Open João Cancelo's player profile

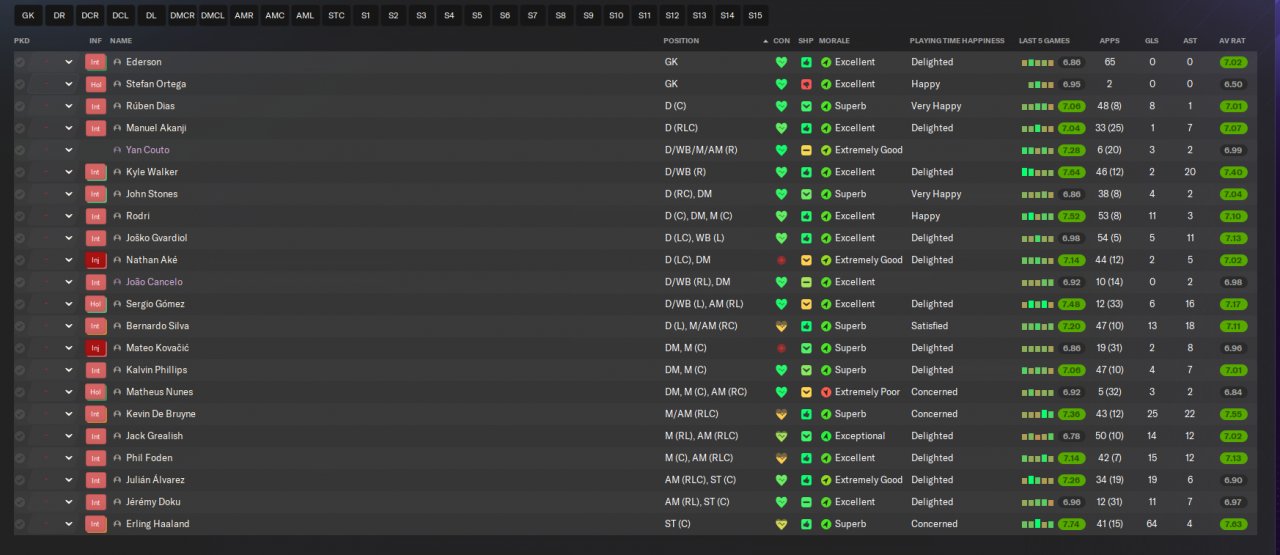pos(154,282)
